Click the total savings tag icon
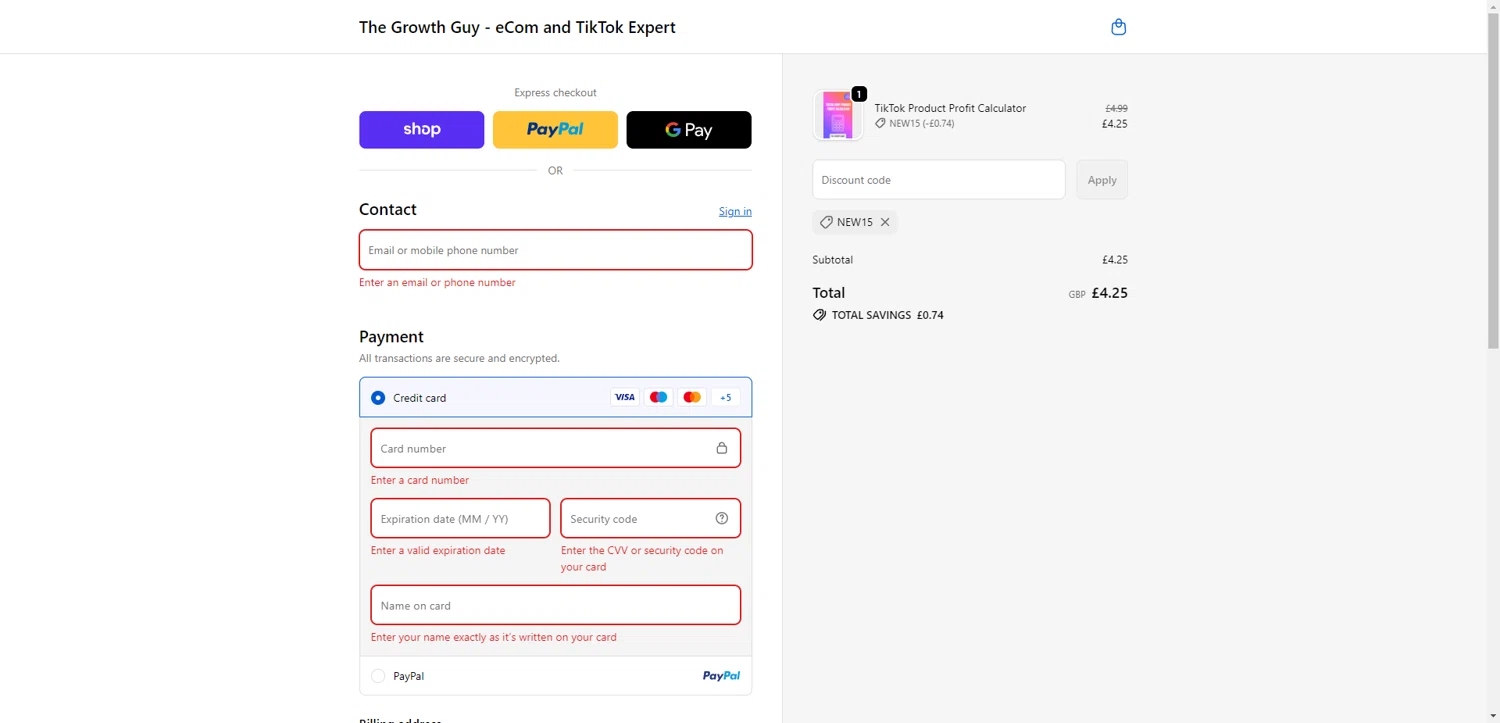Viewport: 1500px width, 723px height. (819, 315)
